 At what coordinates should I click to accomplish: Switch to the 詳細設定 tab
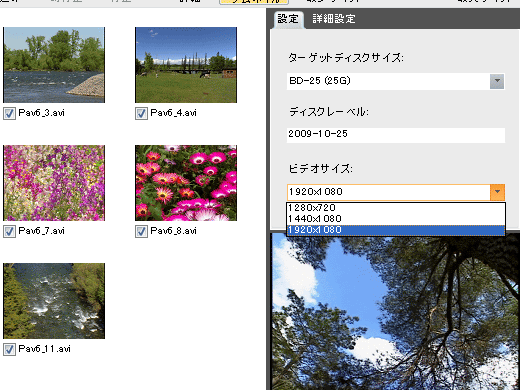pyautogui.click(x=334, y=19)
